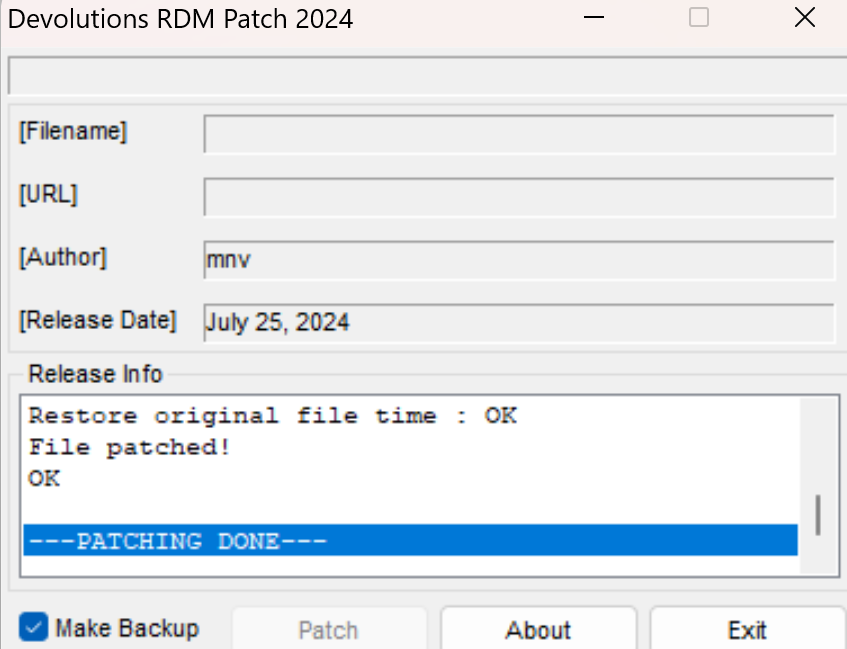Click into the URL text field
This screenshot has height=649, width=847.
(518, 197)
